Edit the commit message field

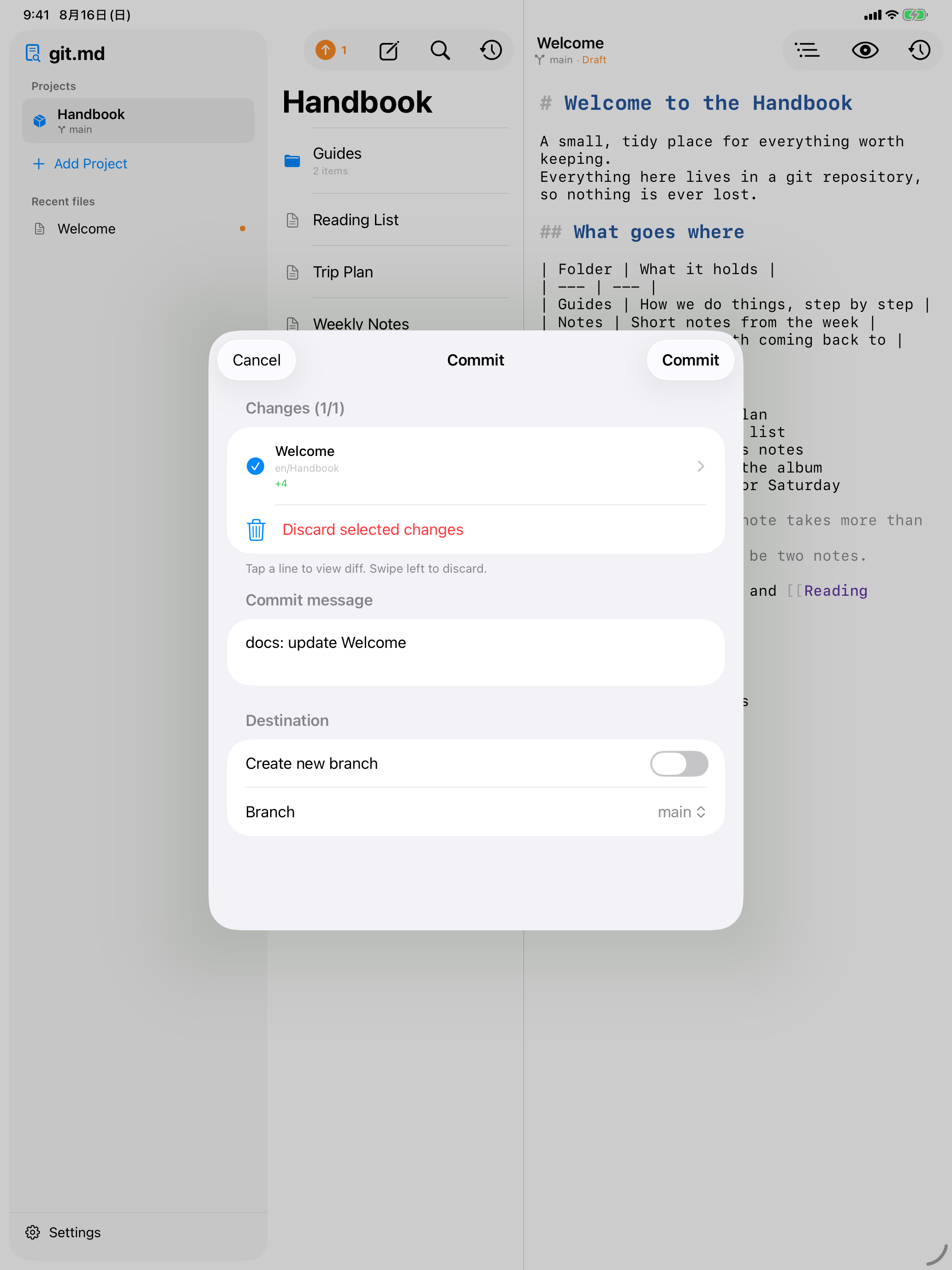pos(476,652)
